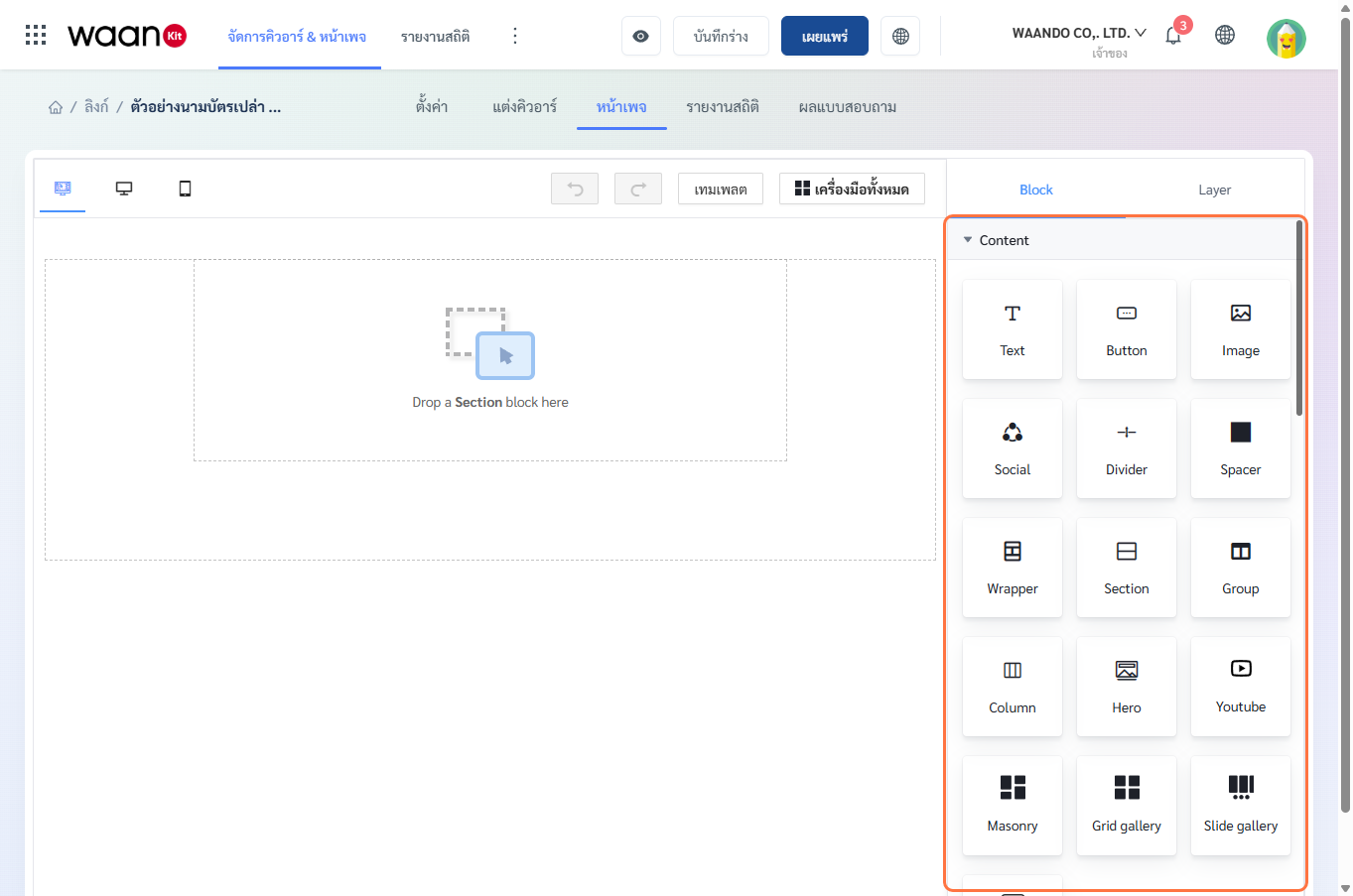Open รายงานสถิติ in the top navigation
Viewport: 1353px width, 896px height.
pyautogui.click(x=436, y=37)
